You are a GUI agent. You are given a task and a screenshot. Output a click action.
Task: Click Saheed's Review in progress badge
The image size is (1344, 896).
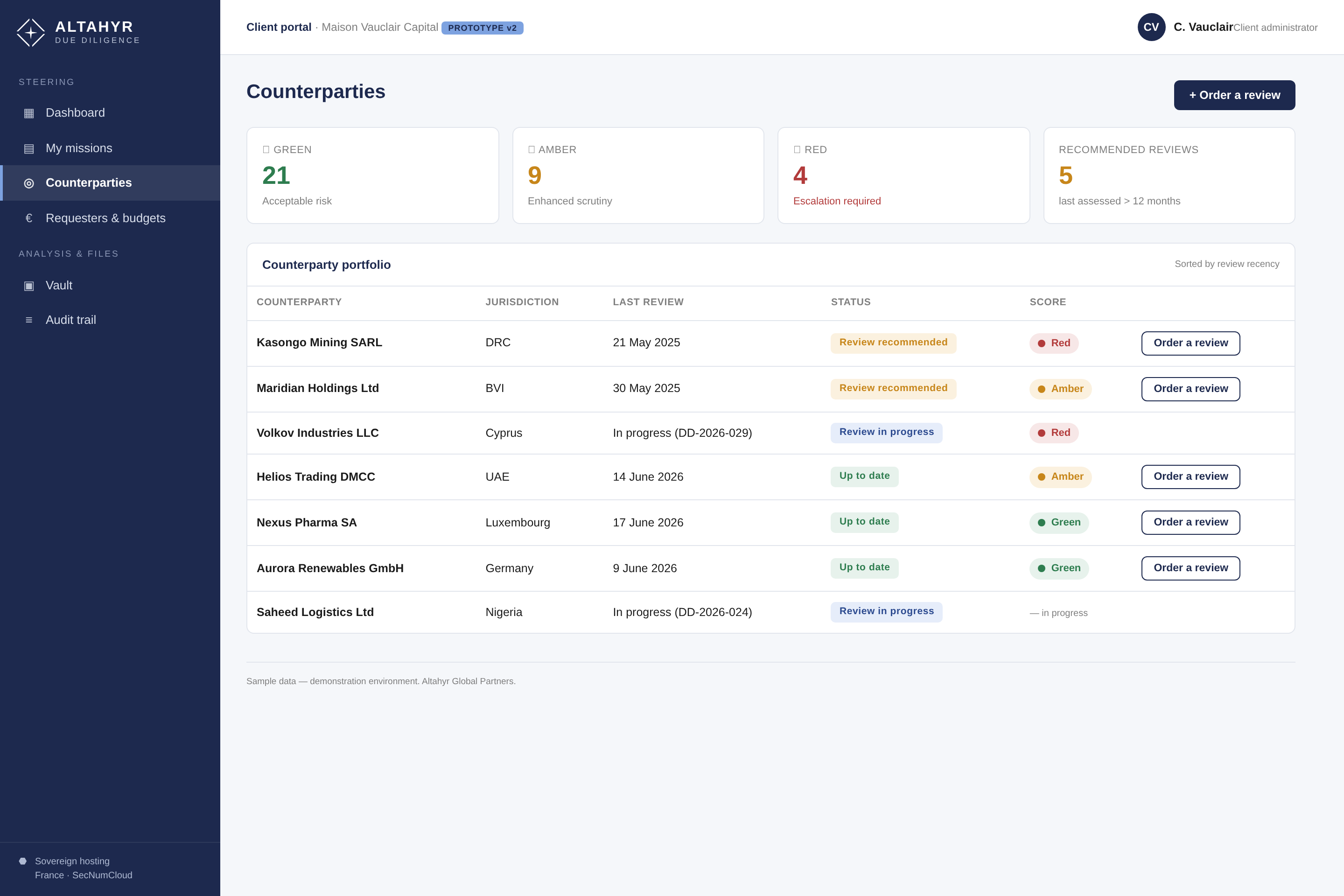coord(886,611)
